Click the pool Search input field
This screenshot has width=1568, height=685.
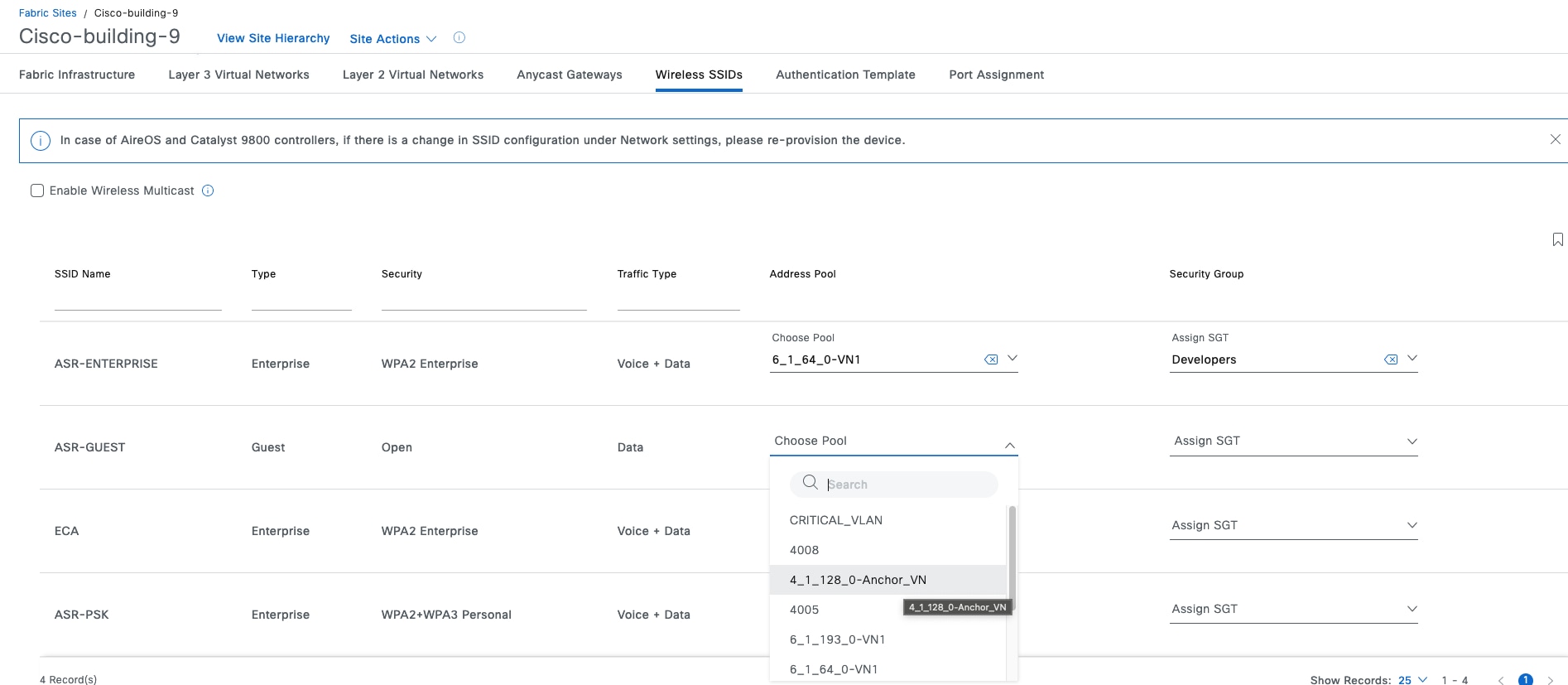pyautogui.click(x=894, y=485)
